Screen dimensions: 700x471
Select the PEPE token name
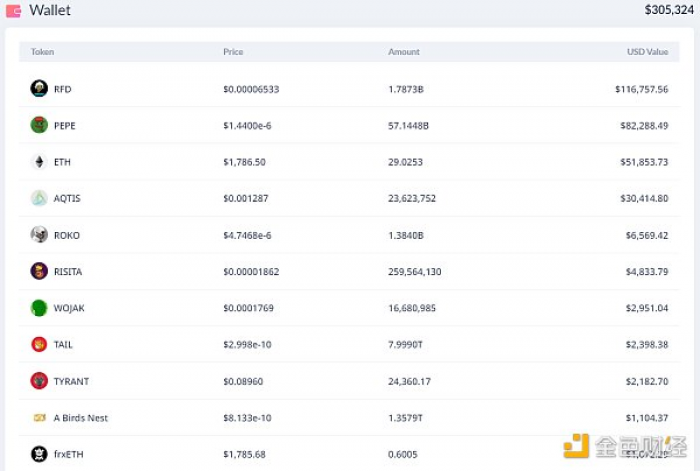point(65,126)
